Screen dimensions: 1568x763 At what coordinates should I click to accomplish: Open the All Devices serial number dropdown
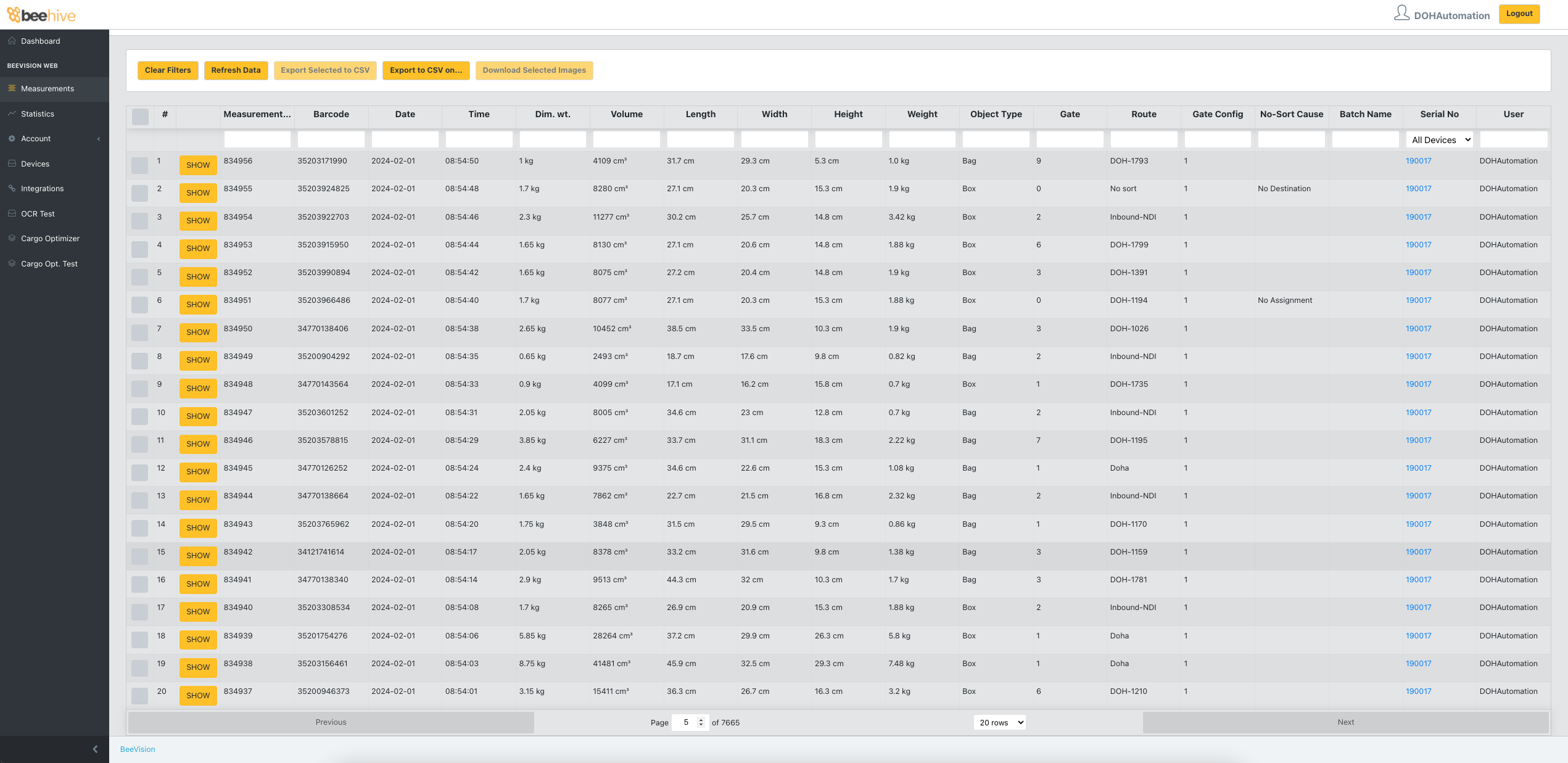point(1440,140)
